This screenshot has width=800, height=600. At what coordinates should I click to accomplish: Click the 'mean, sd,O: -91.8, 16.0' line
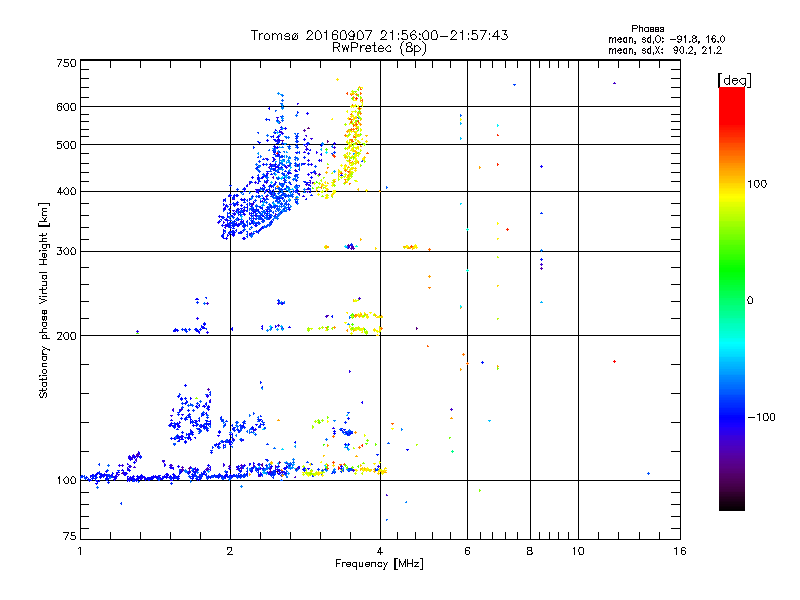666,39
